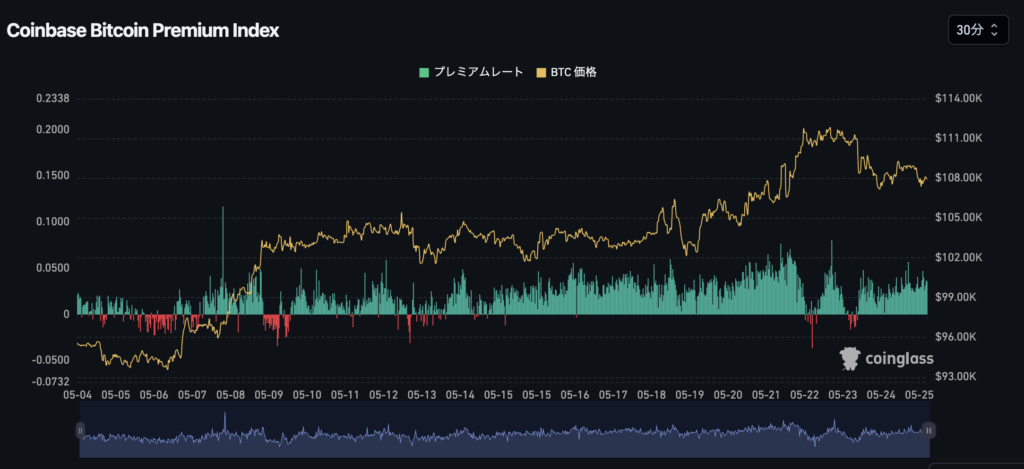Click the 05-24 date label
1024x469 pixels.
880,395
